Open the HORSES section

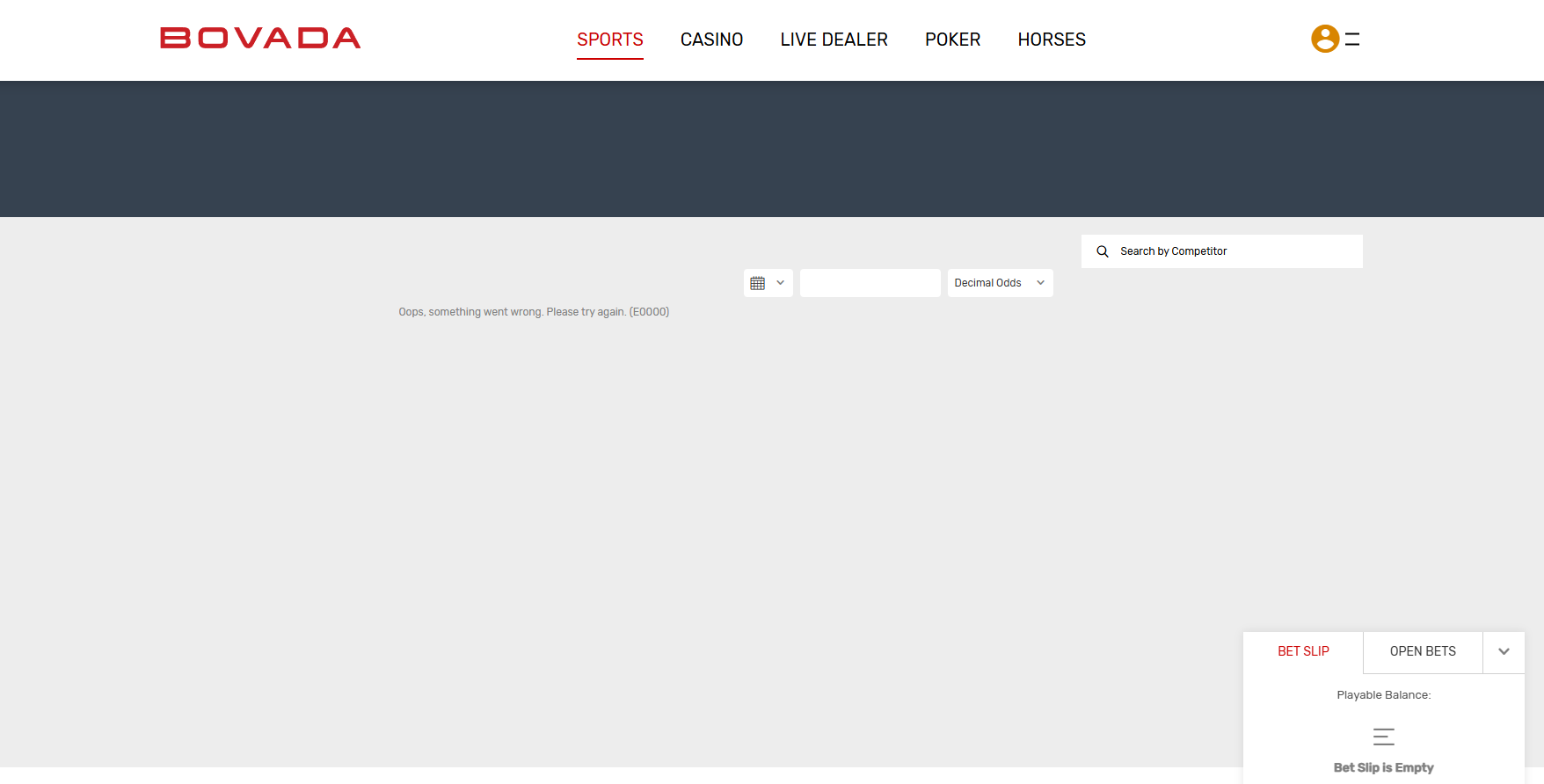pos(1051,40)
